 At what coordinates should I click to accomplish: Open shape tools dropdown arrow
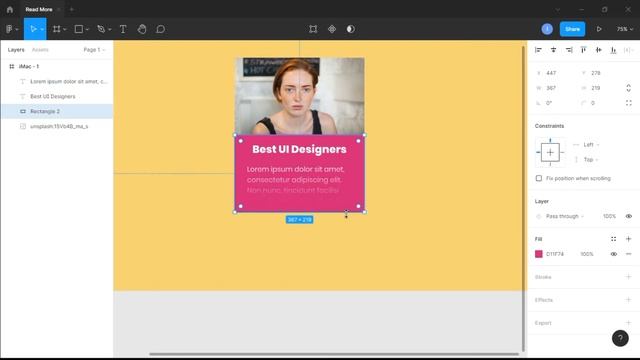(87, 29)
